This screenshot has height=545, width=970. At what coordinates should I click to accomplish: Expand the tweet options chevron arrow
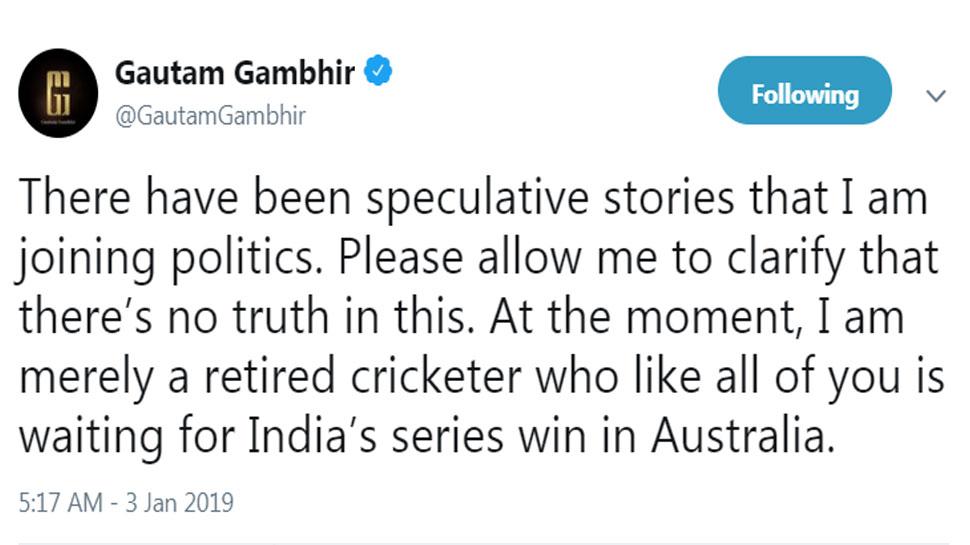pos(936,96)
